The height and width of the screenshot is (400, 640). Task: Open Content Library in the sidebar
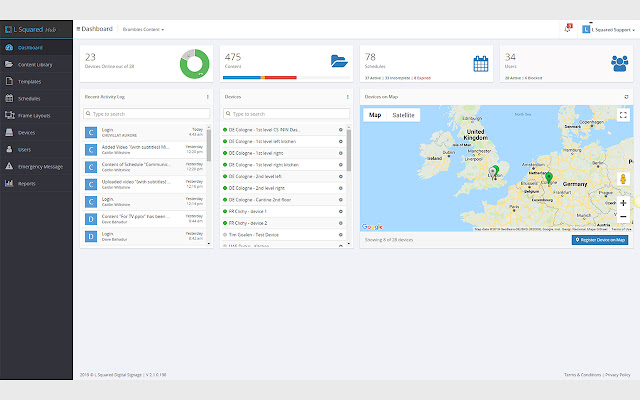click(x=36, y=64)
